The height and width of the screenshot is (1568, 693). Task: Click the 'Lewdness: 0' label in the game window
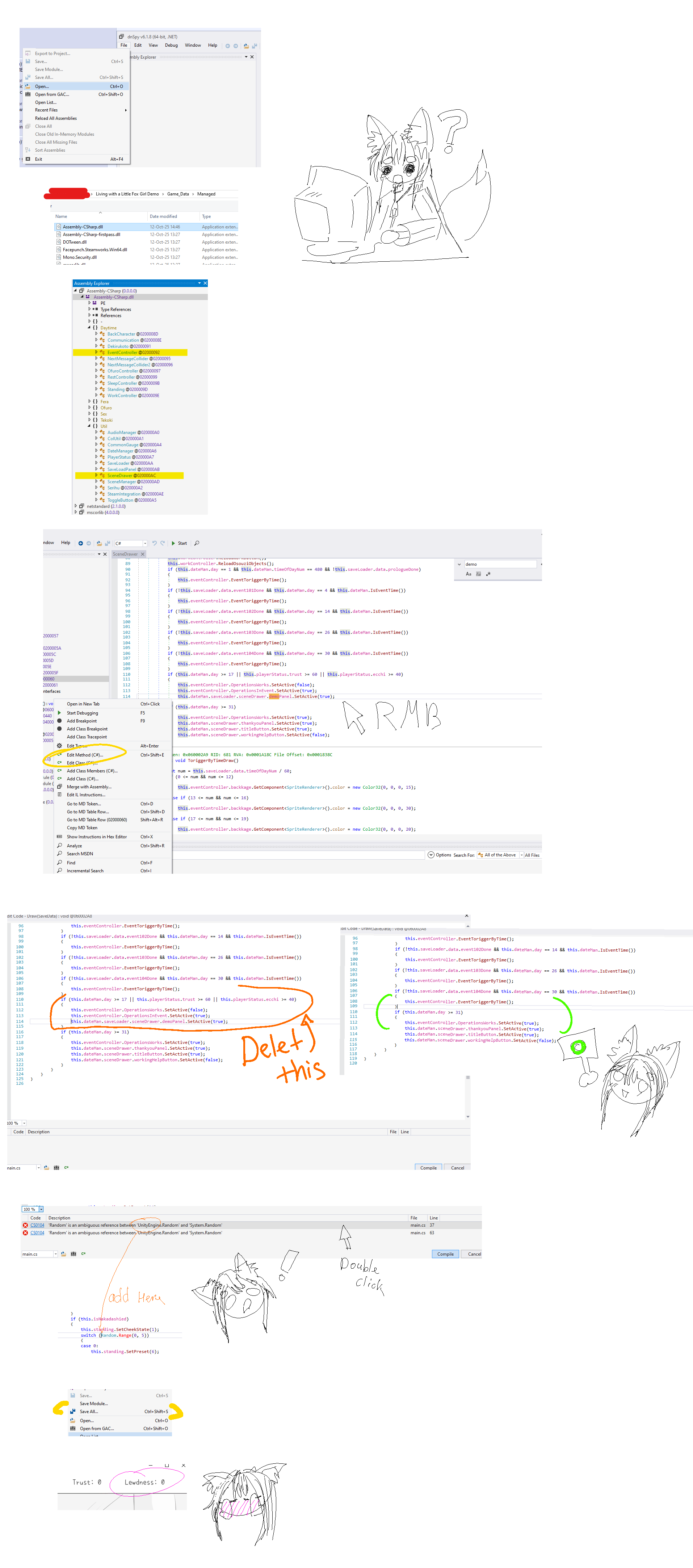point(144,1482)
